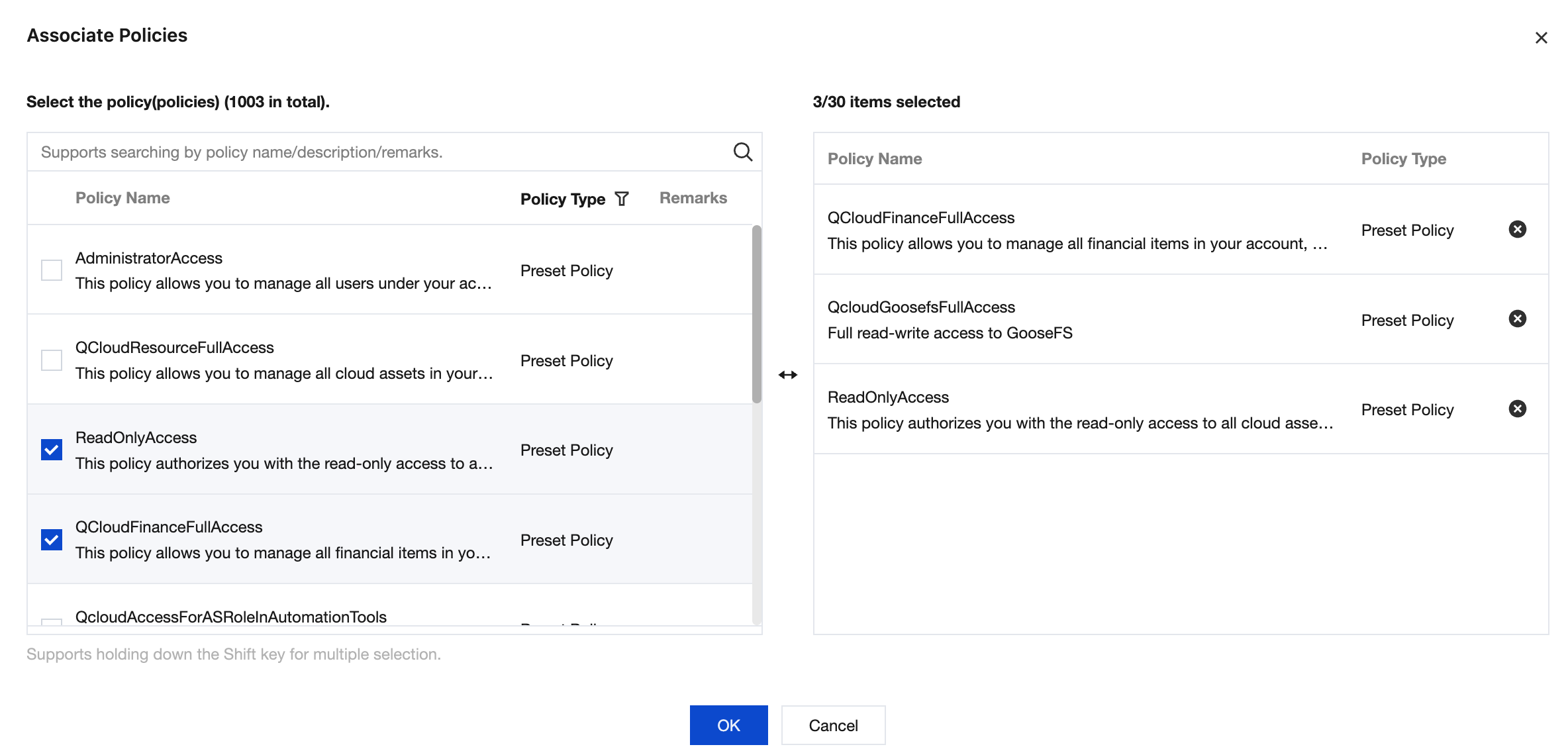Remove QcloudGoosefsFullAccess from selected list

click(1517, 319)
